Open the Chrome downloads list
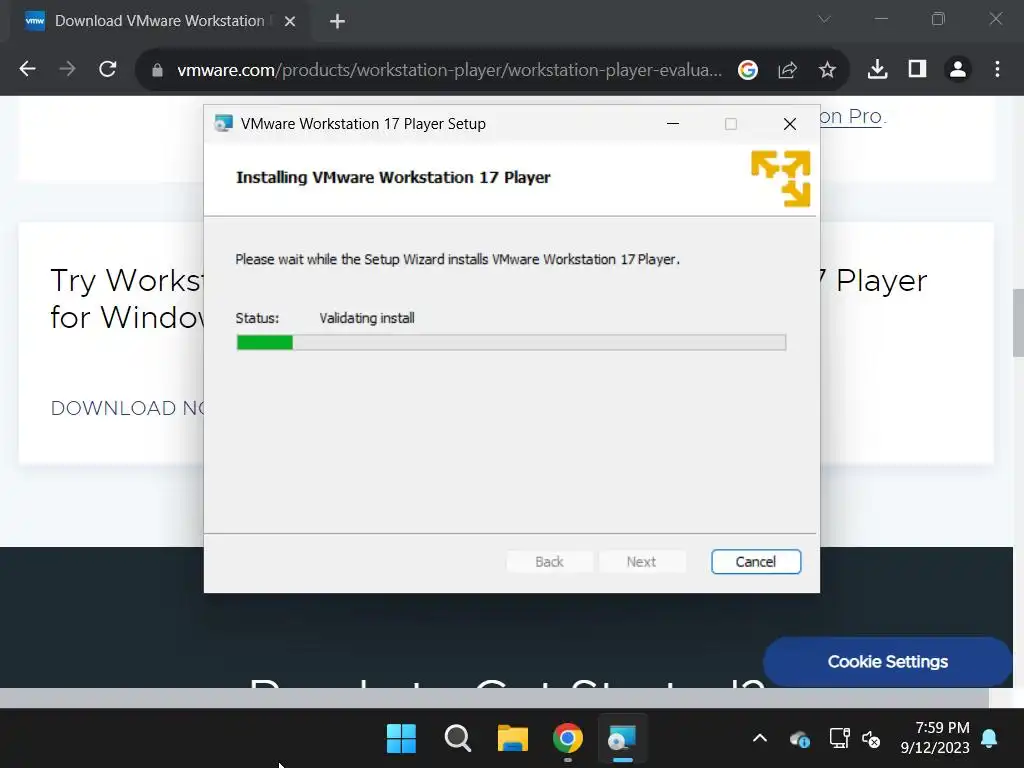This screenshot has height=768, width=1024. coord(877,69)
